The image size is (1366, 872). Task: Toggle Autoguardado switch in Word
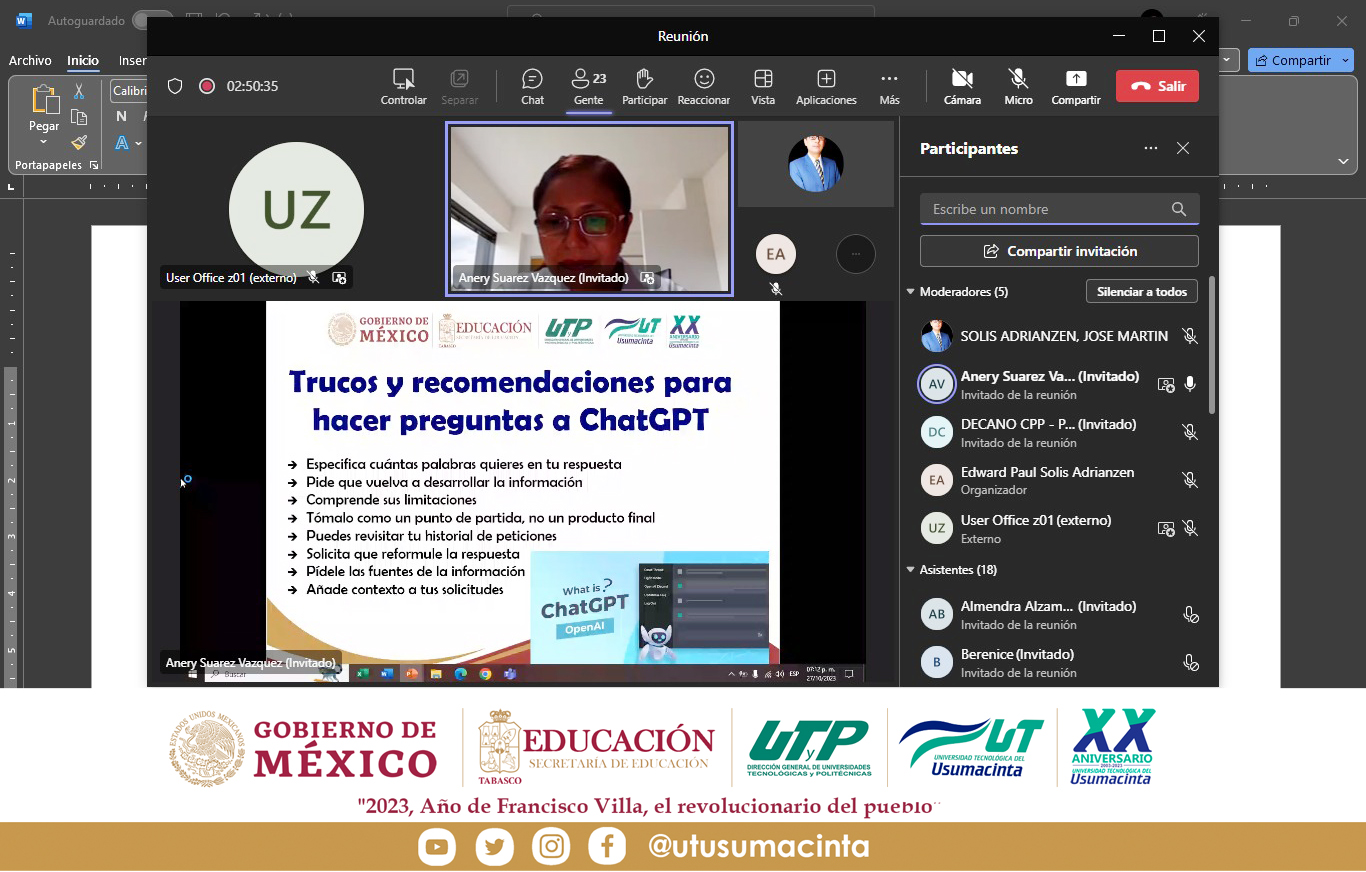[152, 20]
